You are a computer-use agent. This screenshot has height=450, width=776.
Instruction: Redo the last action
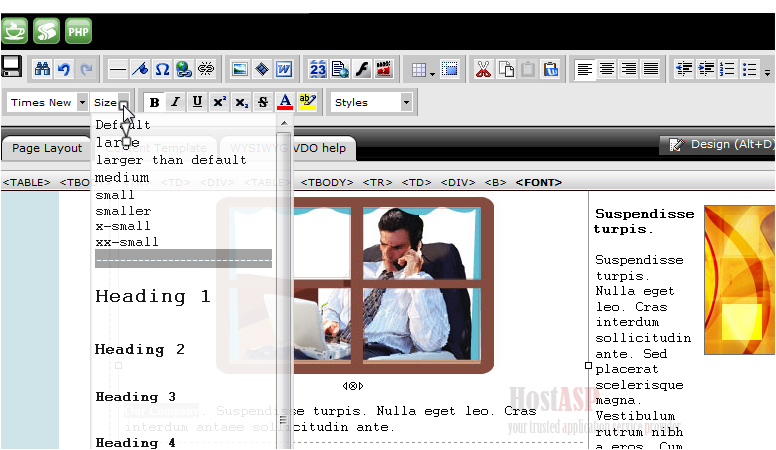(x=86, y=69)
